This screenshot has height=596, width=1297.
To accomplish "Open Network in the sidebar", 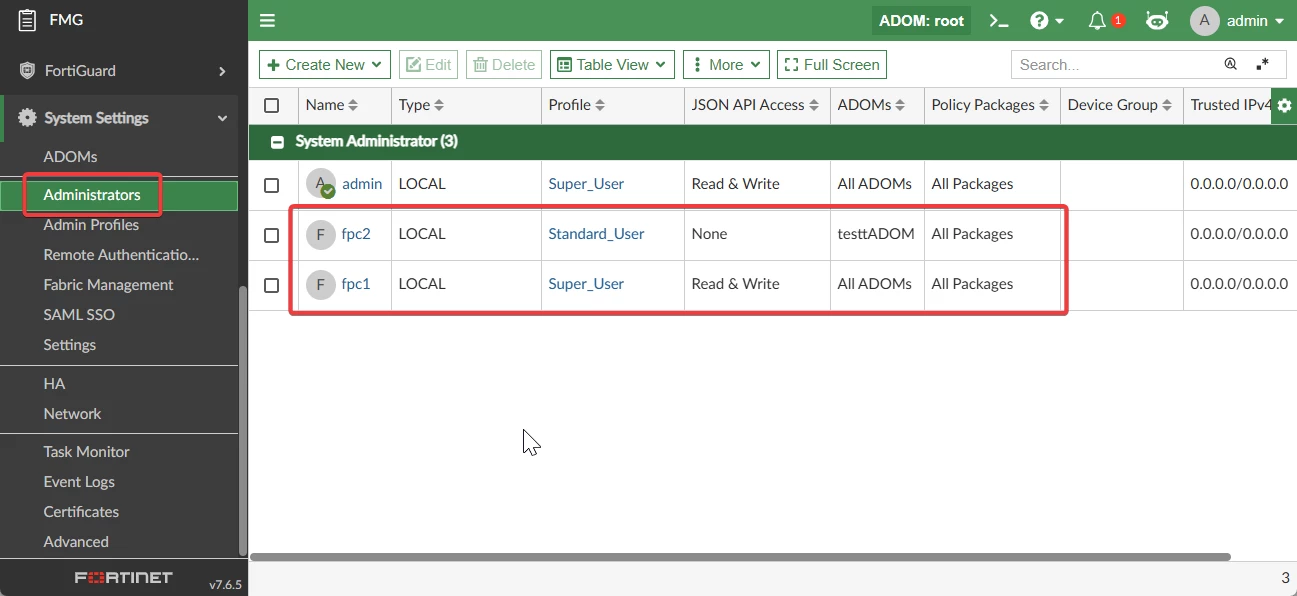I will tap(72, 414).
